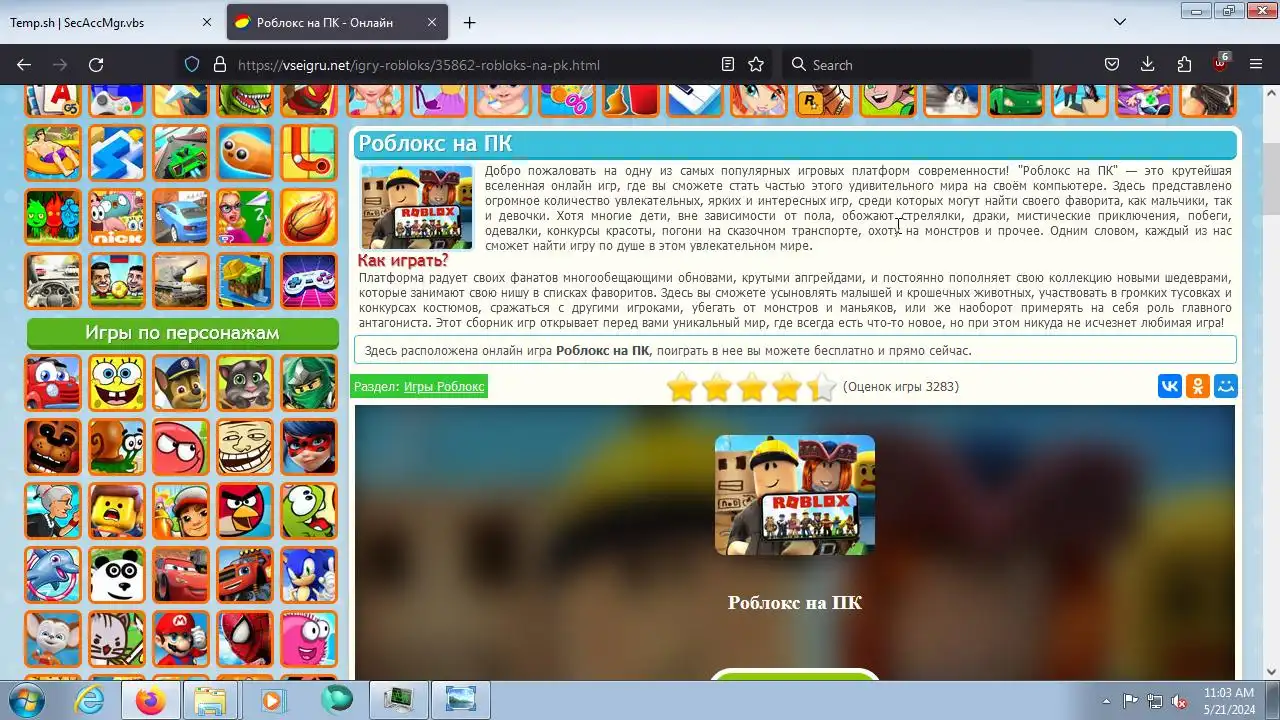Share page on VK
Viewport: 1280px width, 720px height.
click(1170, 386)
